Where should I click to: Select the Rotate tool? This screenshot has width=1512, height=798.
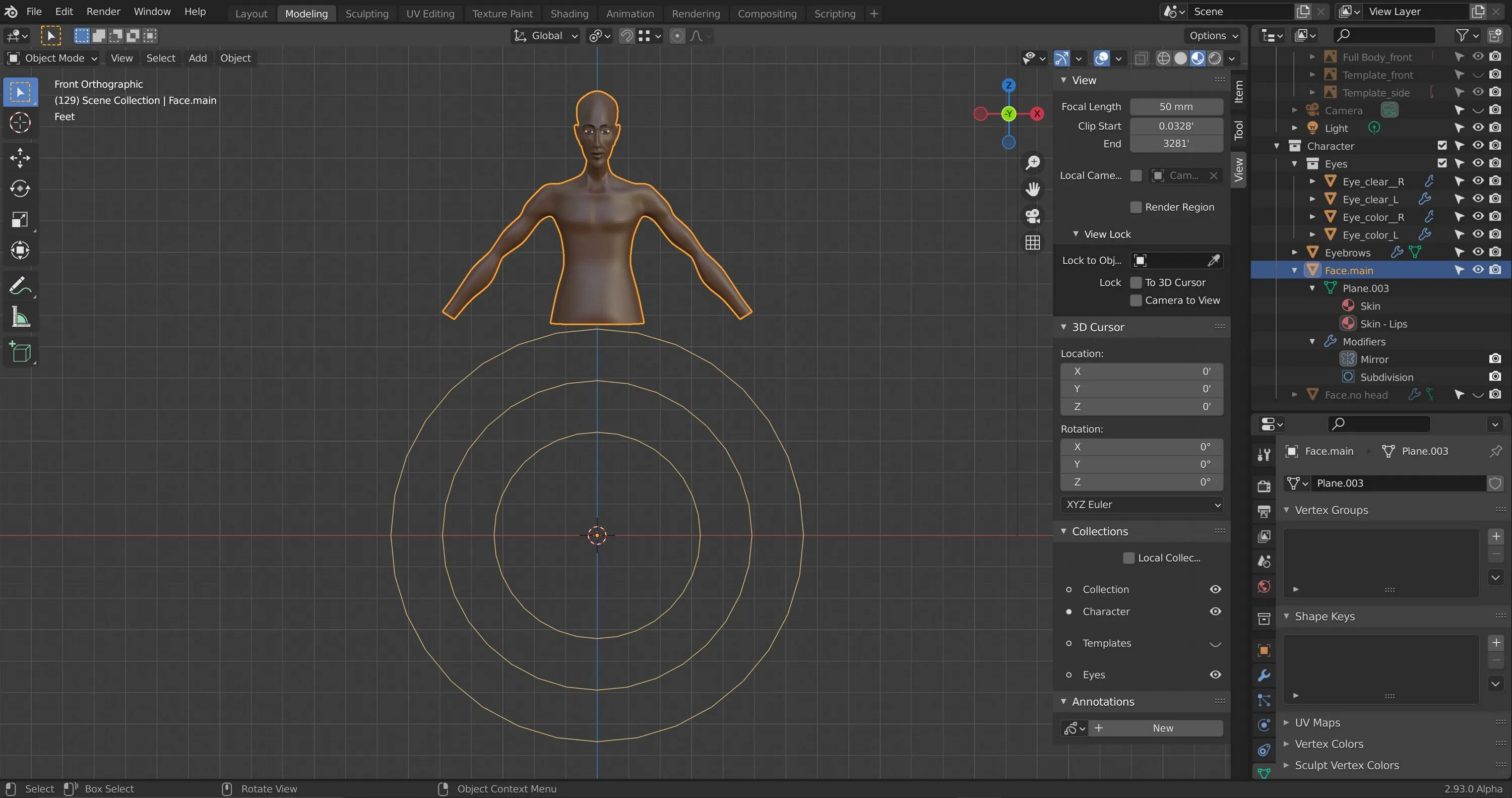[x=20, y=189]
